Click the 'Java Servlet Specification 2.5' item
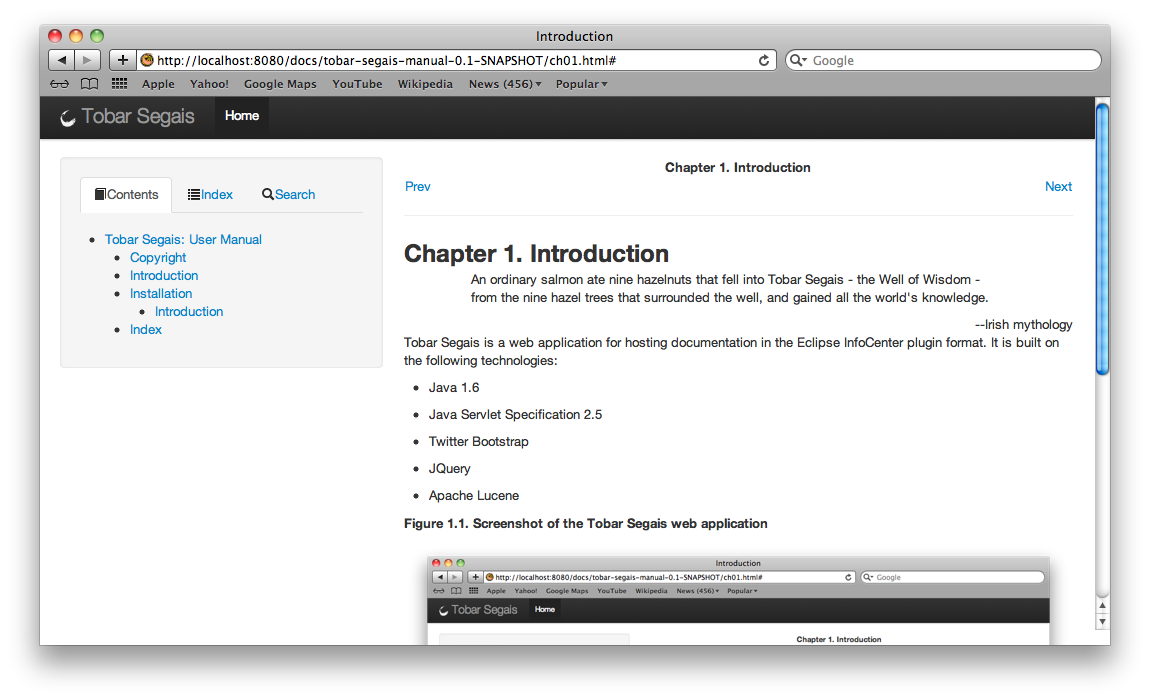This screenshot has height=700, width=1150. (x=515, y=415)
